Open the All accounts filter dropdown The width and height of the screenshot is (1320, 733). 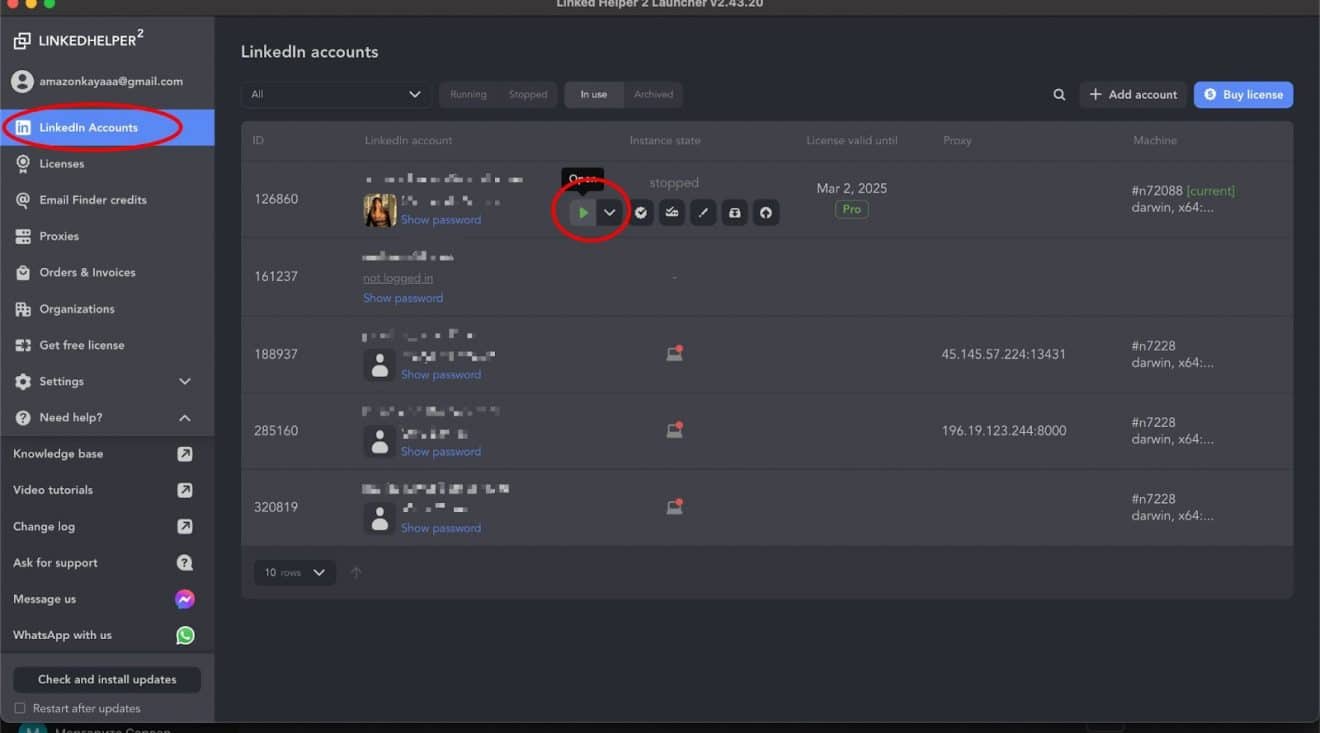point(335,94)
